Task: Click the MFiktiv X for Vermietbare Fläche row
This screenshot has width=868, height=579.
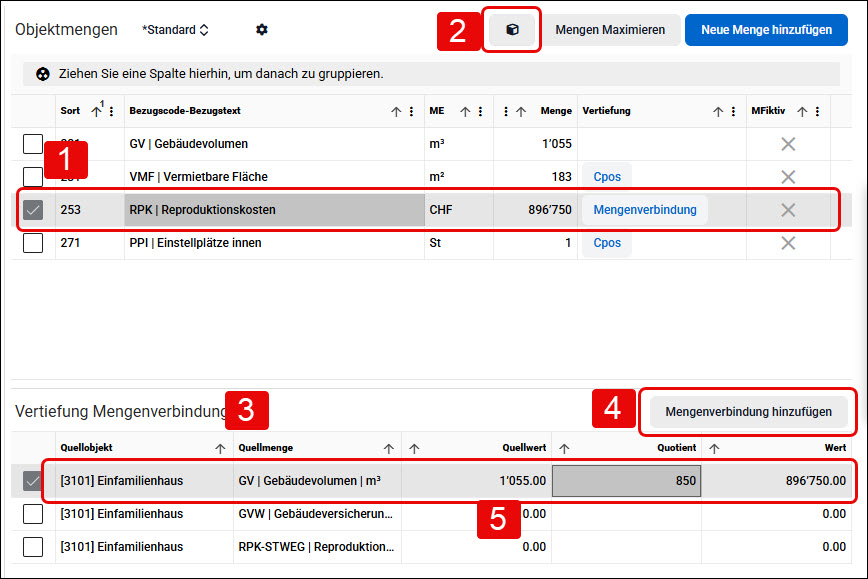Action: (x=788, y=177)
